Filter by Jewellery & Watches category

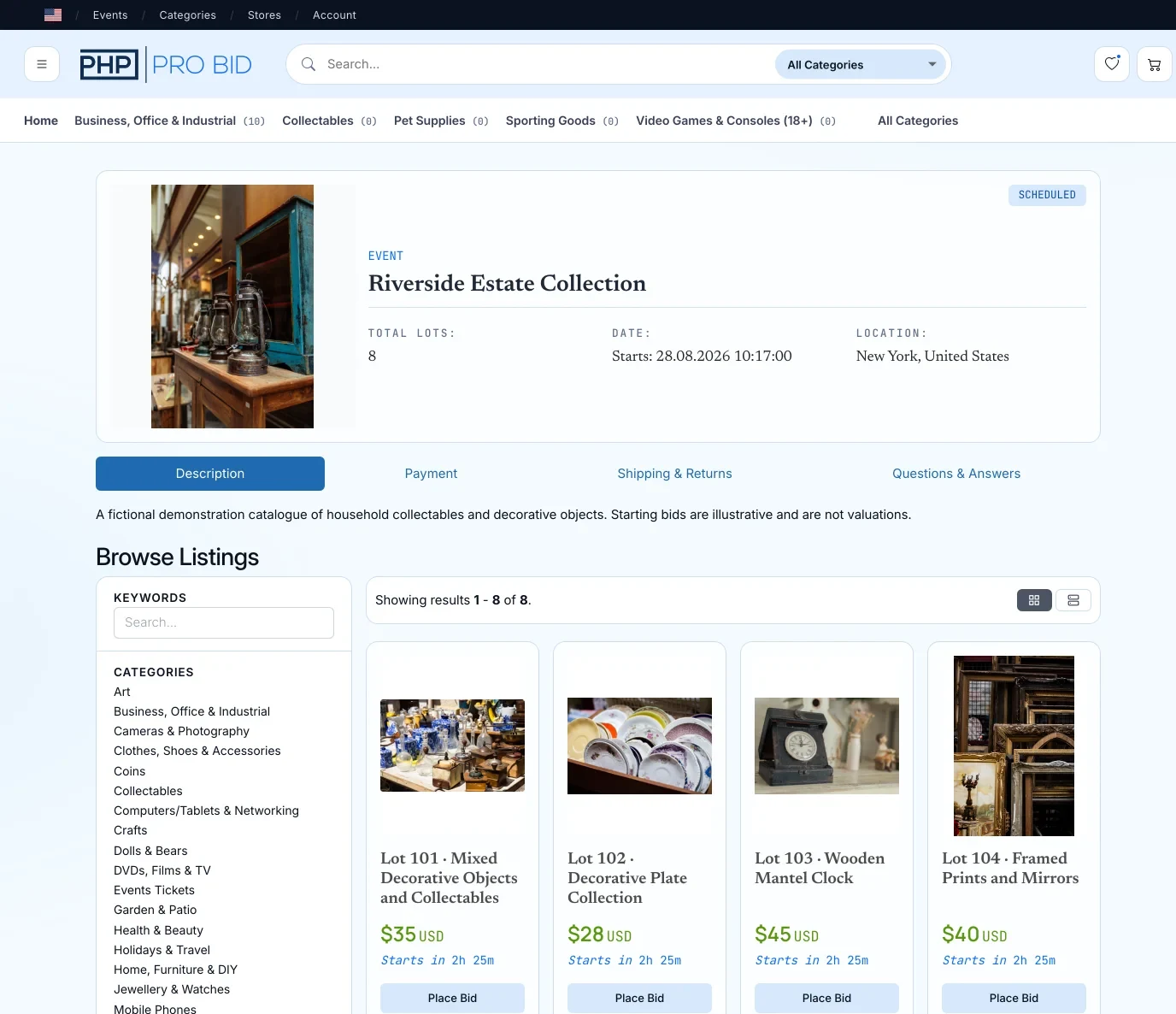coord(172,989)
